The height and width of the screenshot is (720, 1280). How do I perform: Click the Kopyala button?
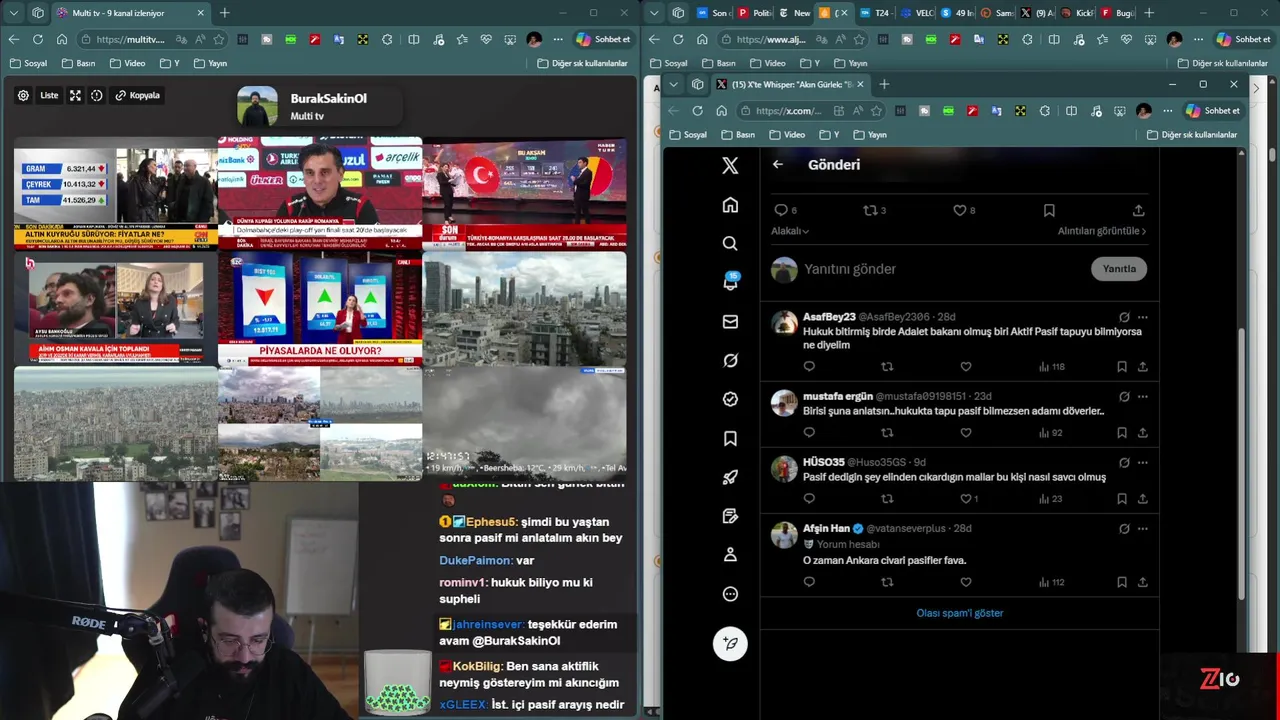137,95
